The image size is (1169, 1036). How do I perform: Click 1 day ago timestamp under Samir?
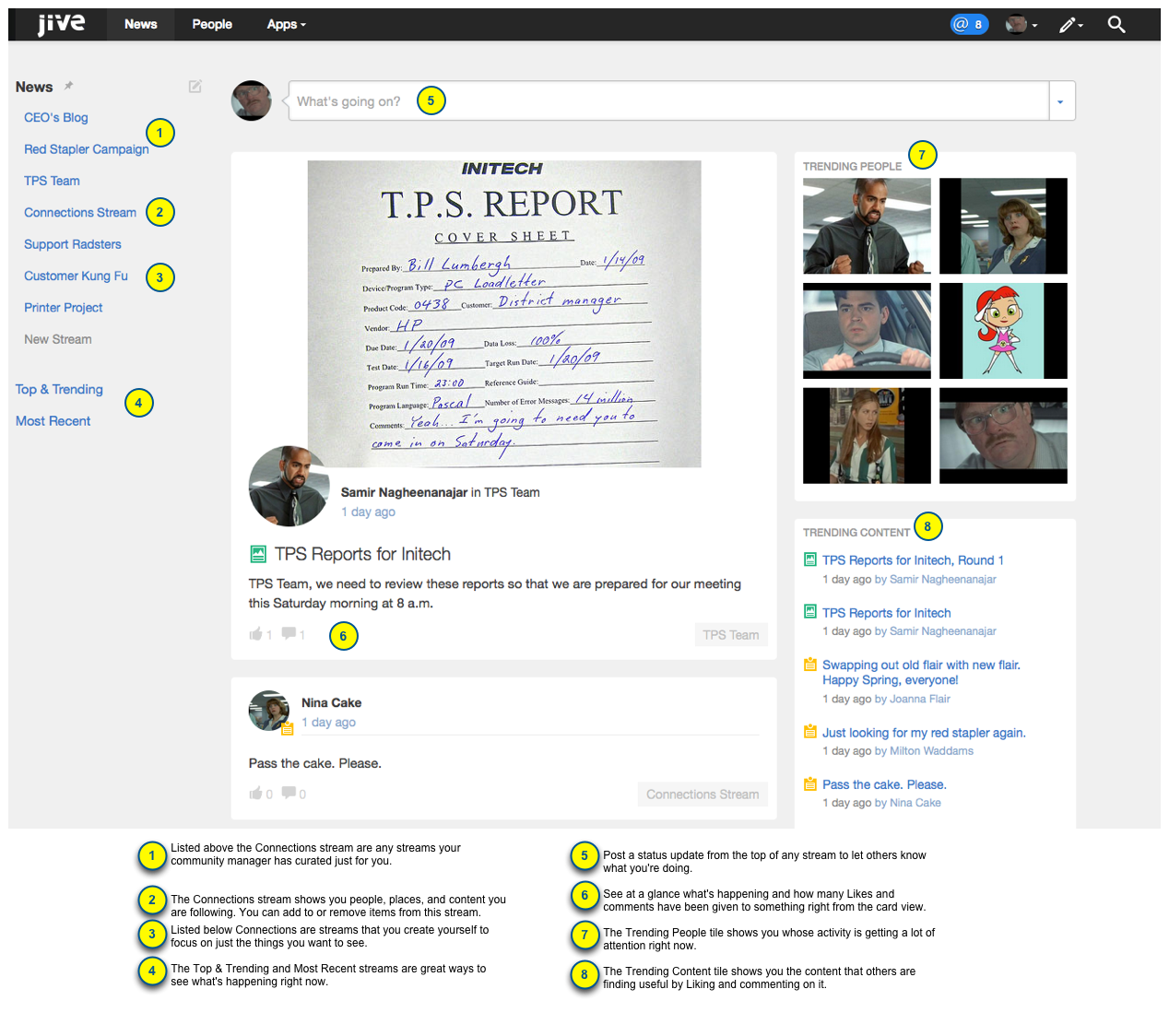pyautogui.click(x=368, y=512)
